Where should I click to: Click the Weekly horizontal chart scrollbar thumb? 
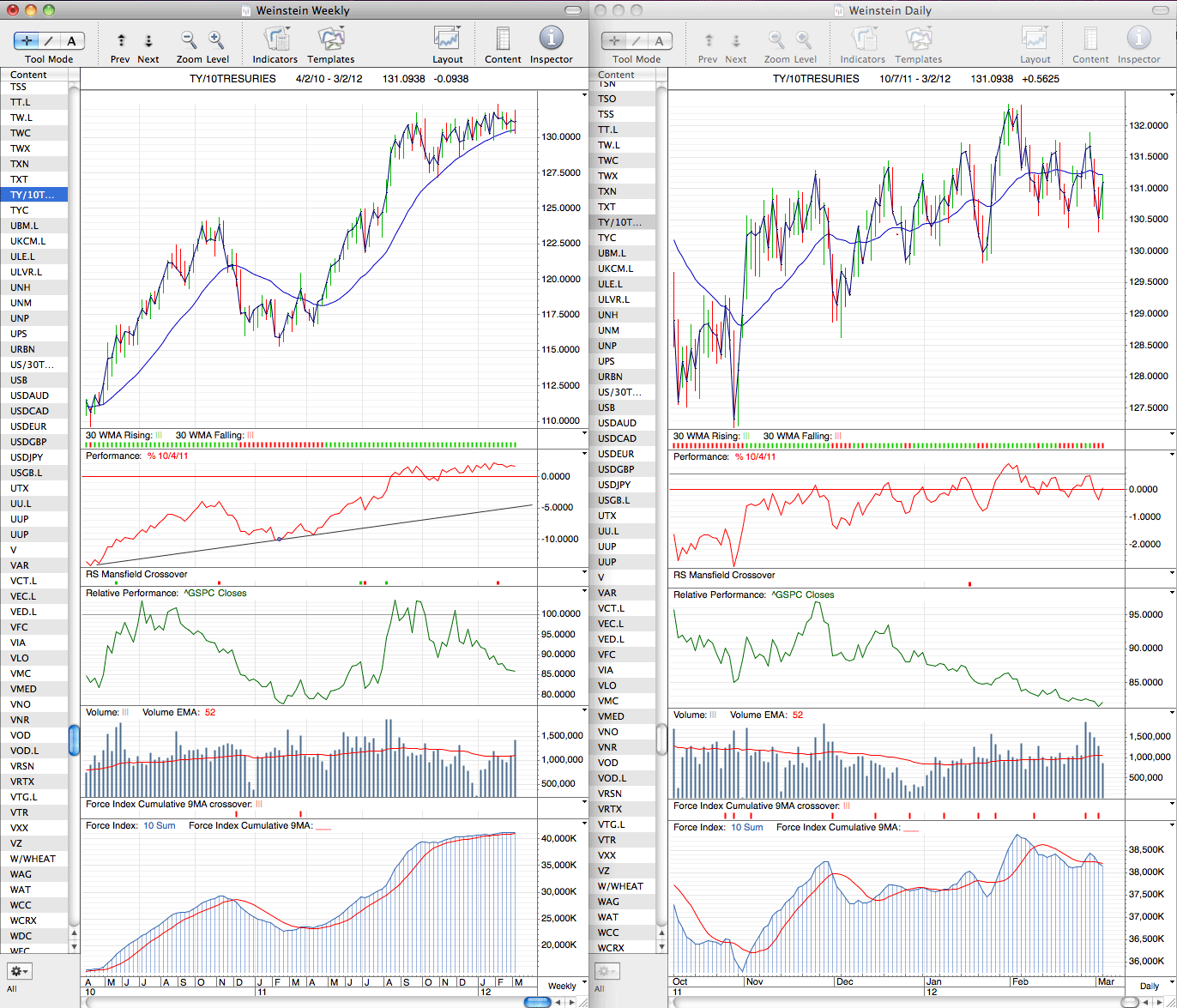(537, 1002)
